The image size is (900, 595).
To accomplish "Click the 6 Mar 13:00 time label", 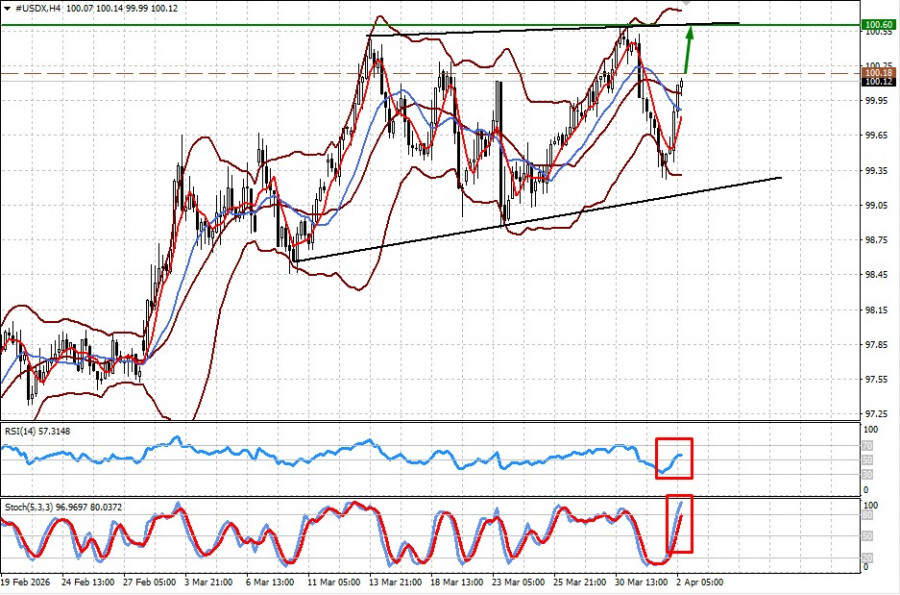I will click(270, 582).
